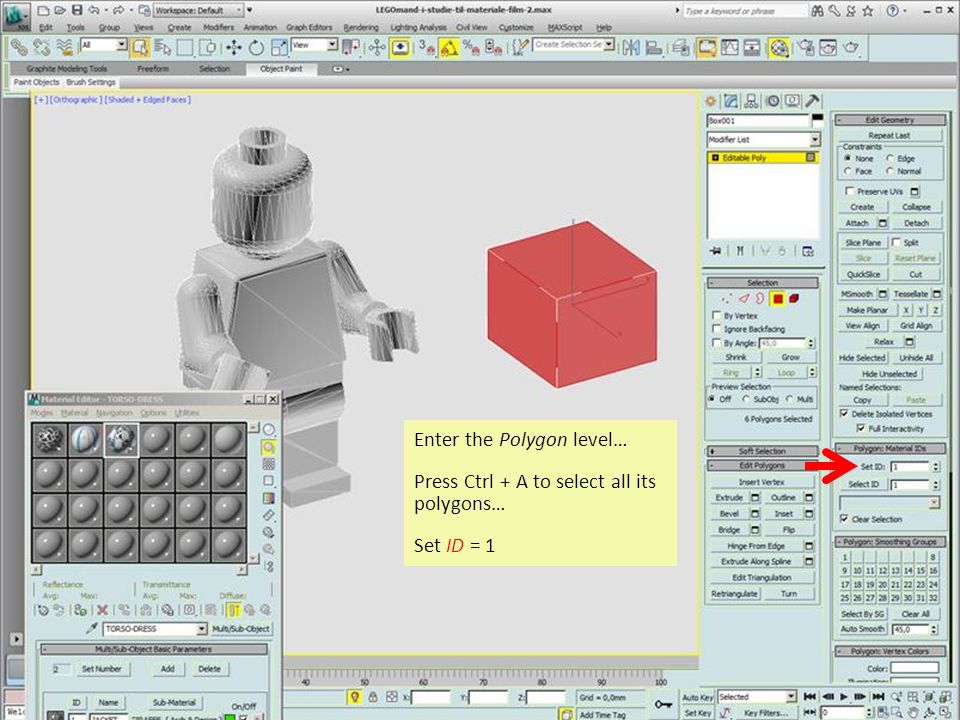This screenshot has width=960, height=720.
Task: Click the Align tool icon
Action: click(x=653, y=47)
